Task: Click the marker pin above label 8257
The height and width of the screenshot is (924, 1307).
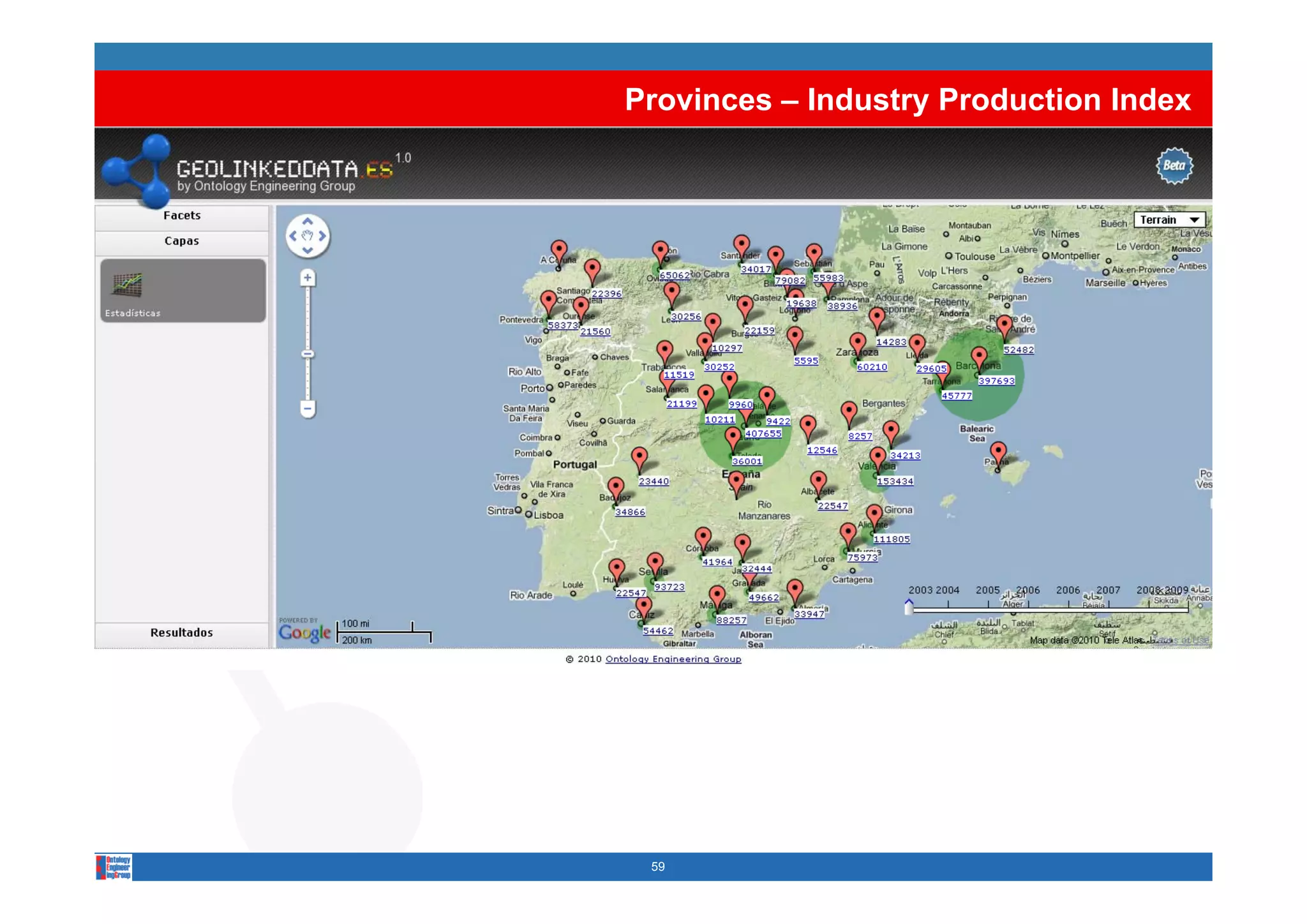Action: [849, 415]
